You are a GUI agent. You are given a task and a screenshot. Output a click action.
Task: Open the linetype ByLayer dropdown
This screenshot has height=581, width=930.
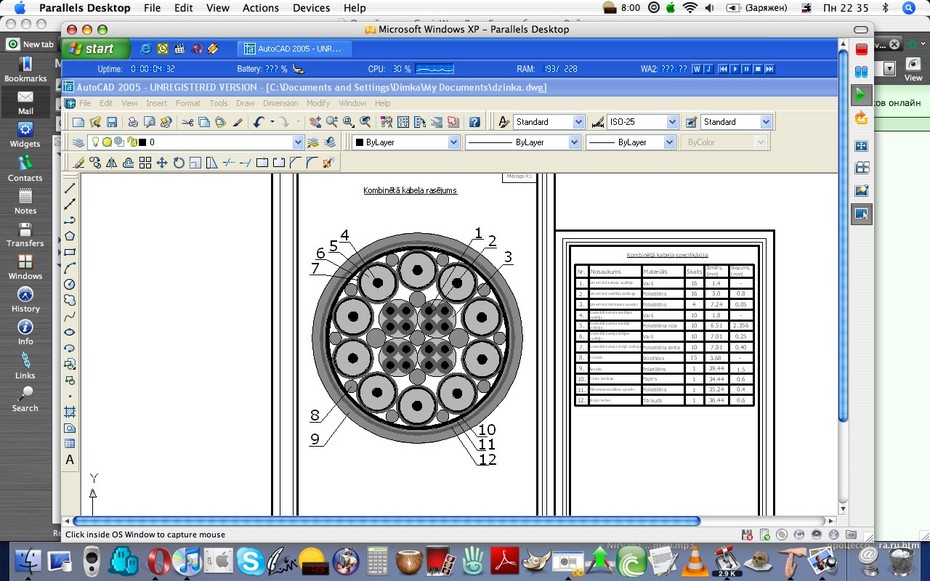point(574,142)
